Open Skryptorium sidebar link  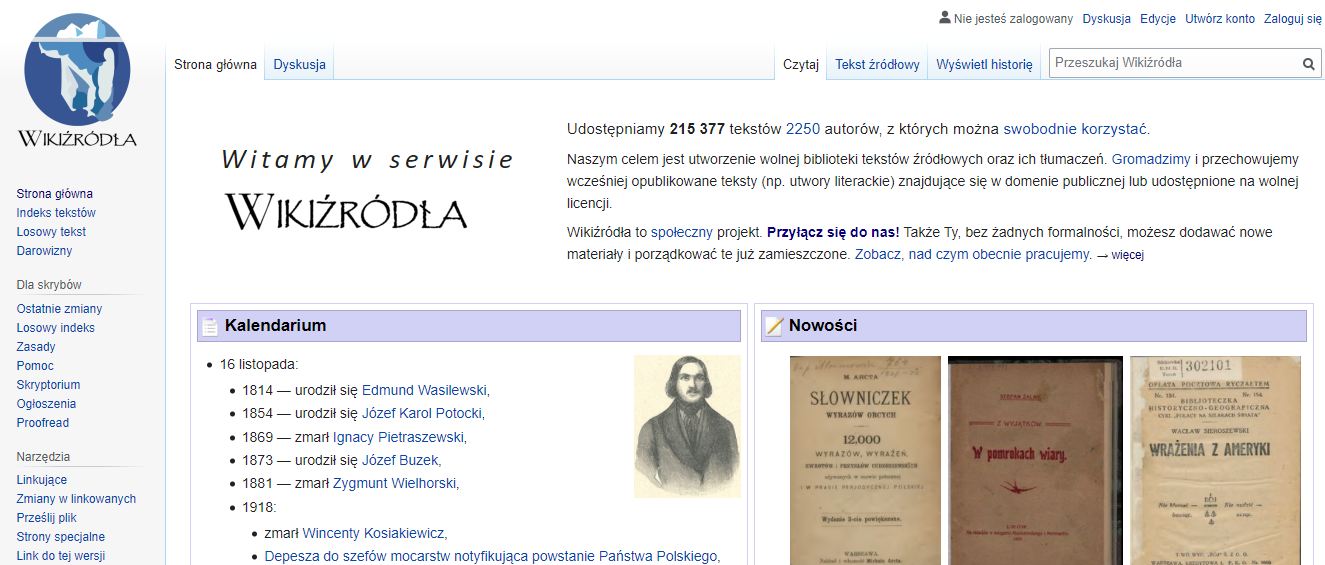tap(48, 385)
